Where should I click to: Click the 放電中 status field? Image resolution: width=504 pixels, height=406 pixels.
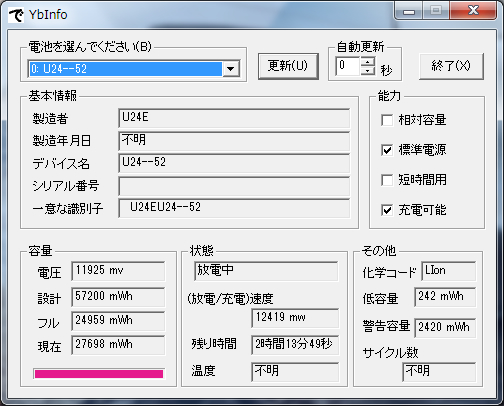266,271
